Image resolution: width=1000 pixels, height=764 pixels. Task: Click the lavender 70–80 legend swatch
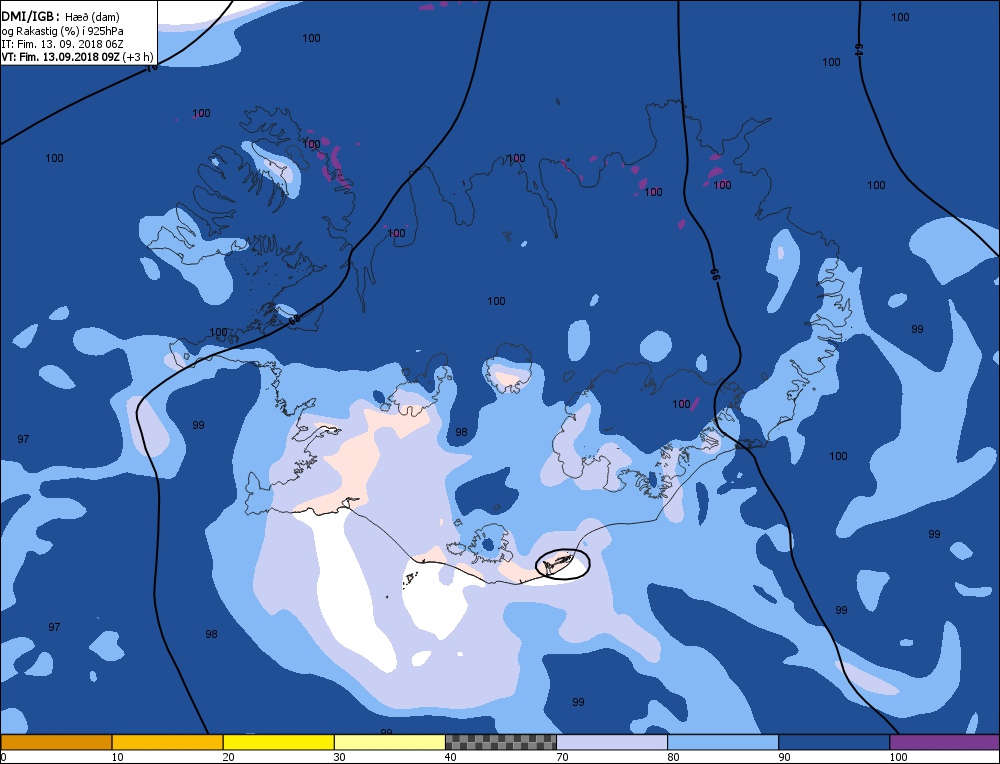[612, 742]
